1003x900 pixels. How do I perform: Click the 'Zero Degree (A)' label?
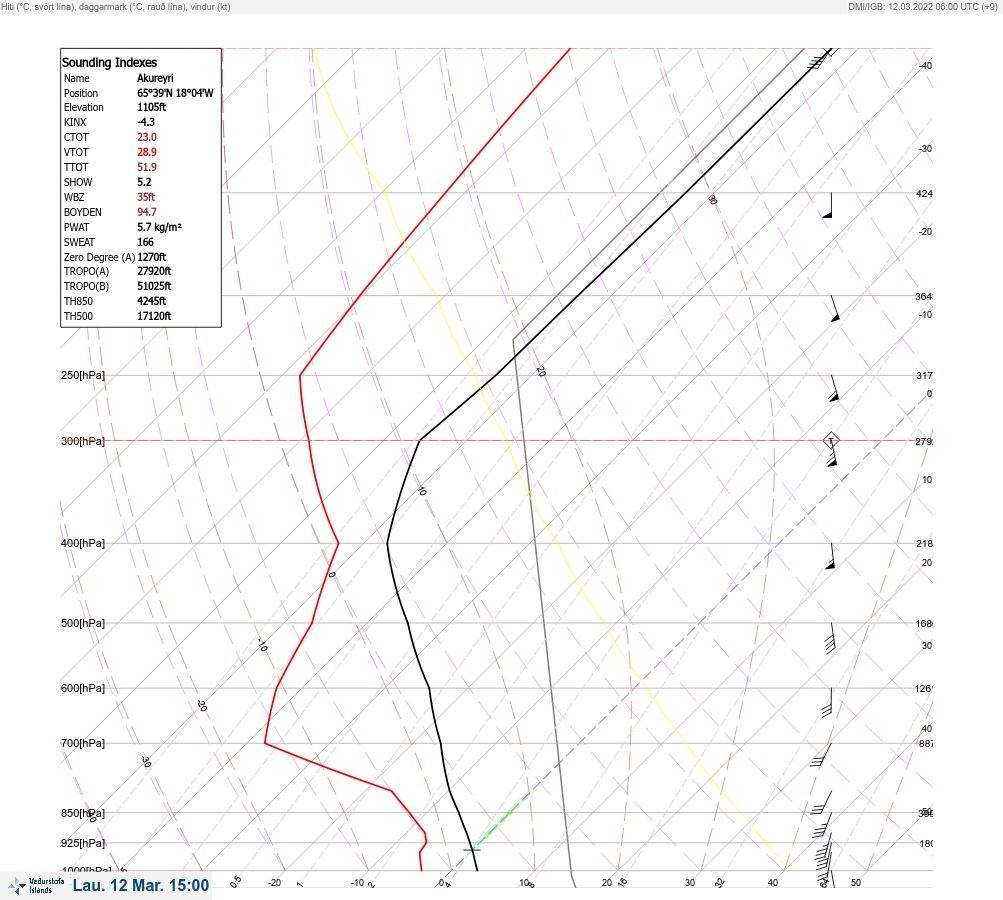[99, 257]
